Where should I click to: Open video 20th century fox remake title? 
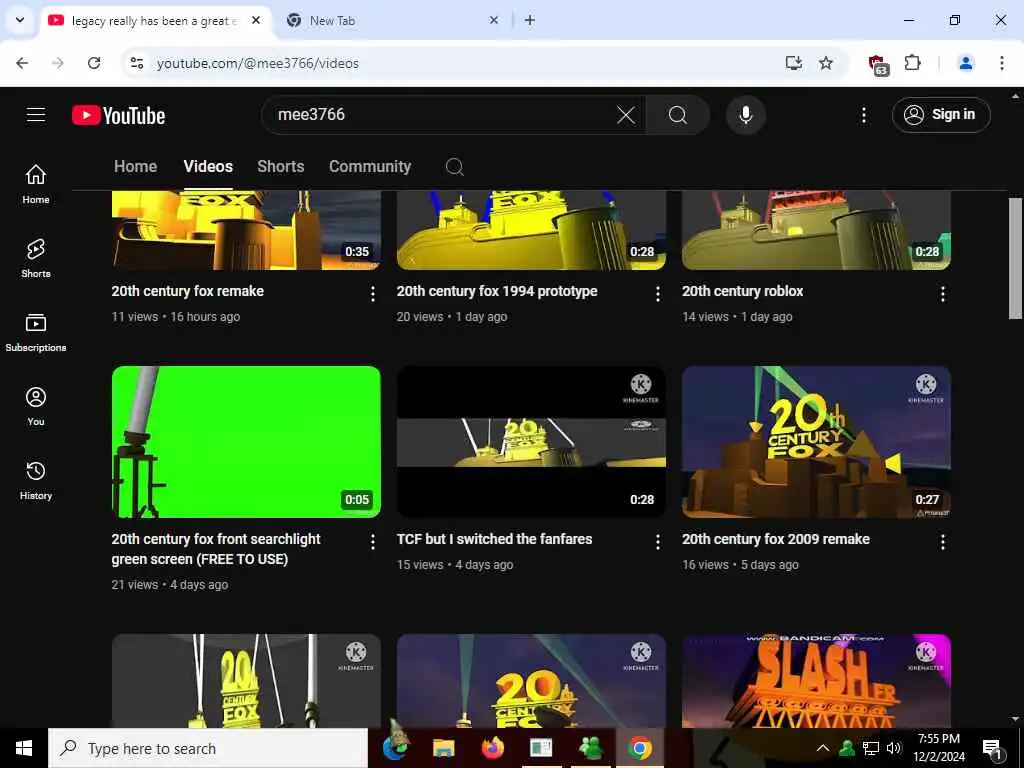[x=187, y=291]
